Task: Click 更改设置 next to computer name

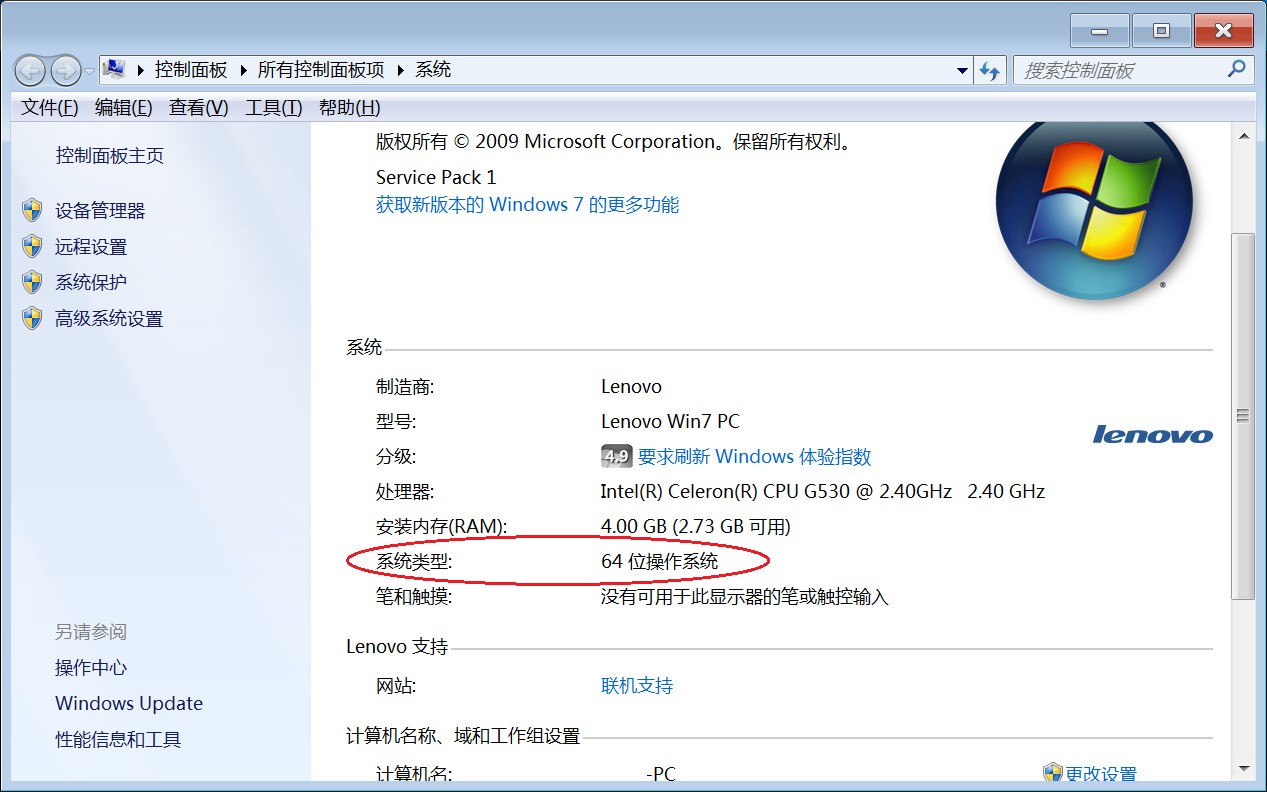Action: (1100, 774)
